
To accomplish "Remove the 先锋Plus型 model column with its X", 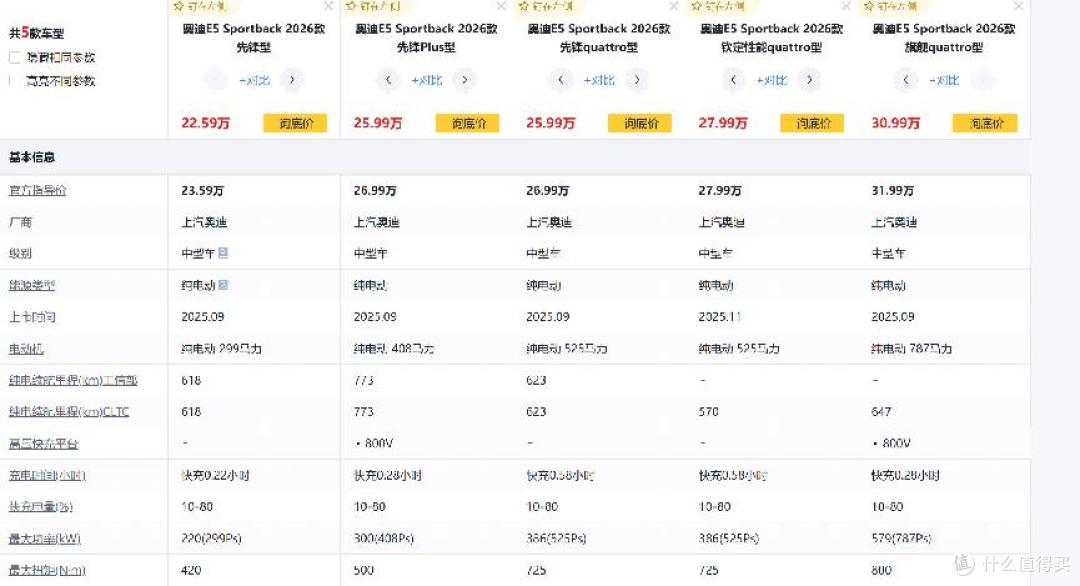I will click(x=501, y=6).
